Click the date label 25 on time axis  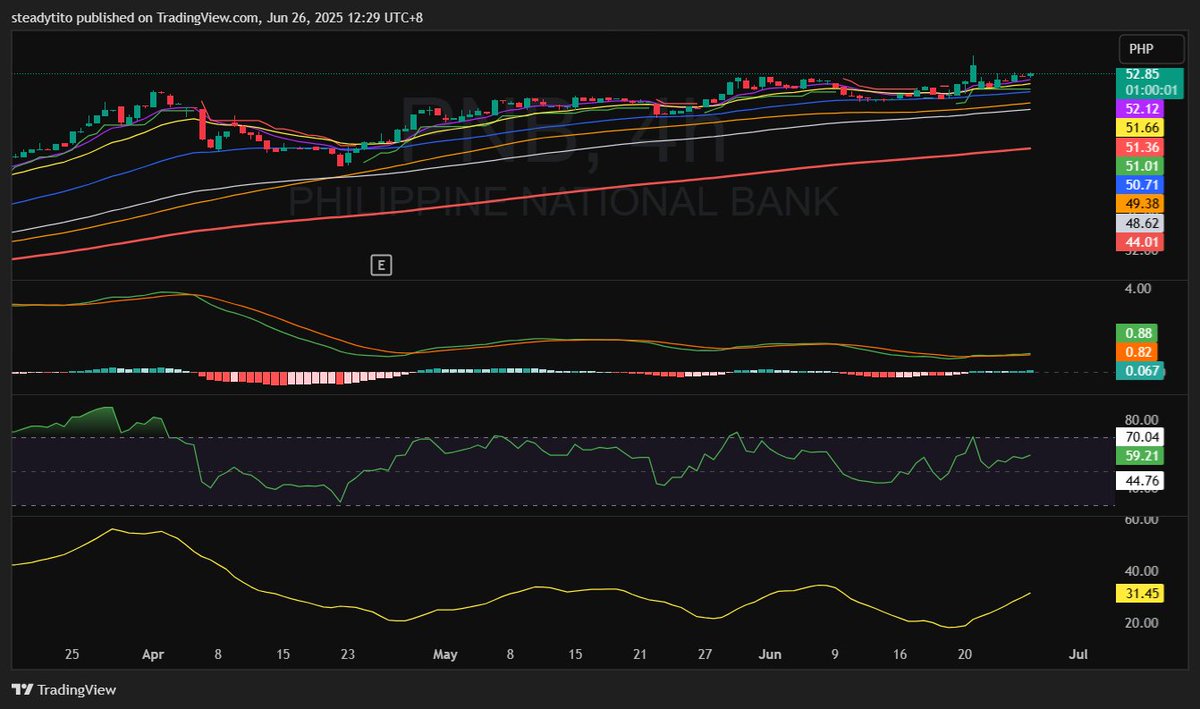72,654
